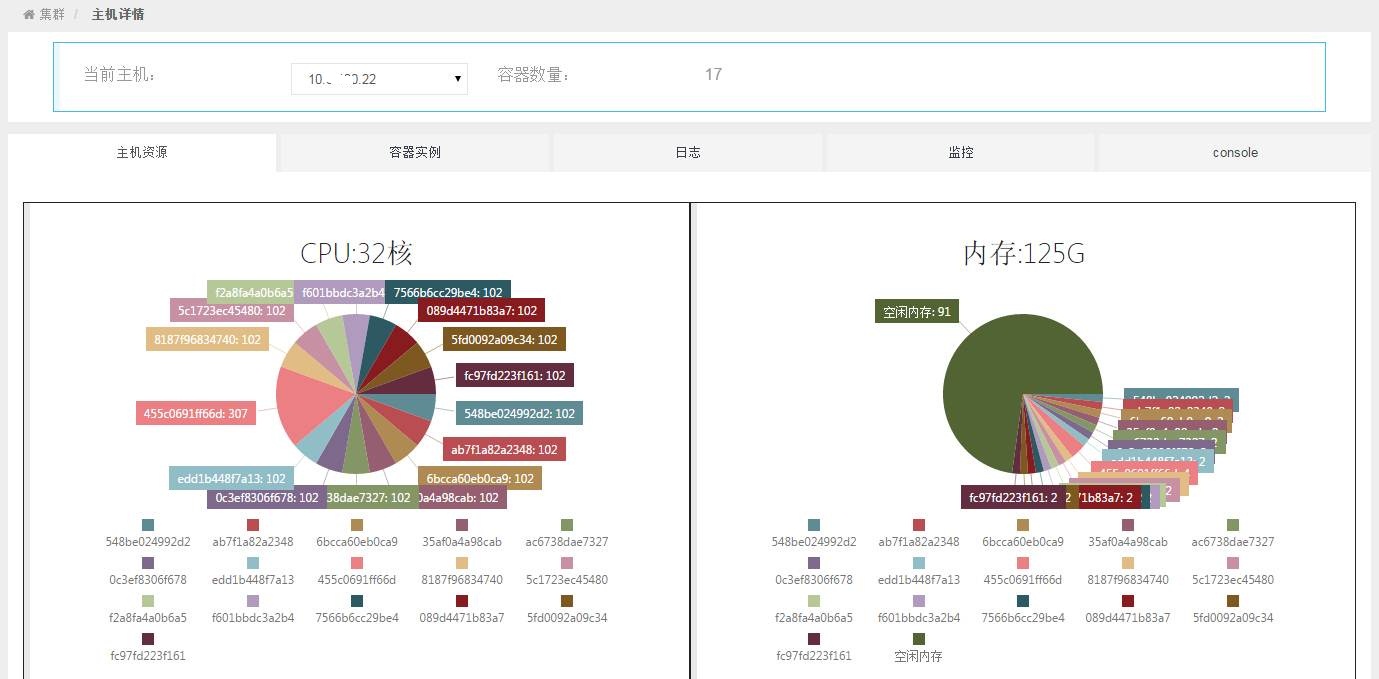Click CPU pie label fc97fd223f161: 102
Image resolution: width=1379 pixels, height=679 pixels.
(x=515, y=376)
